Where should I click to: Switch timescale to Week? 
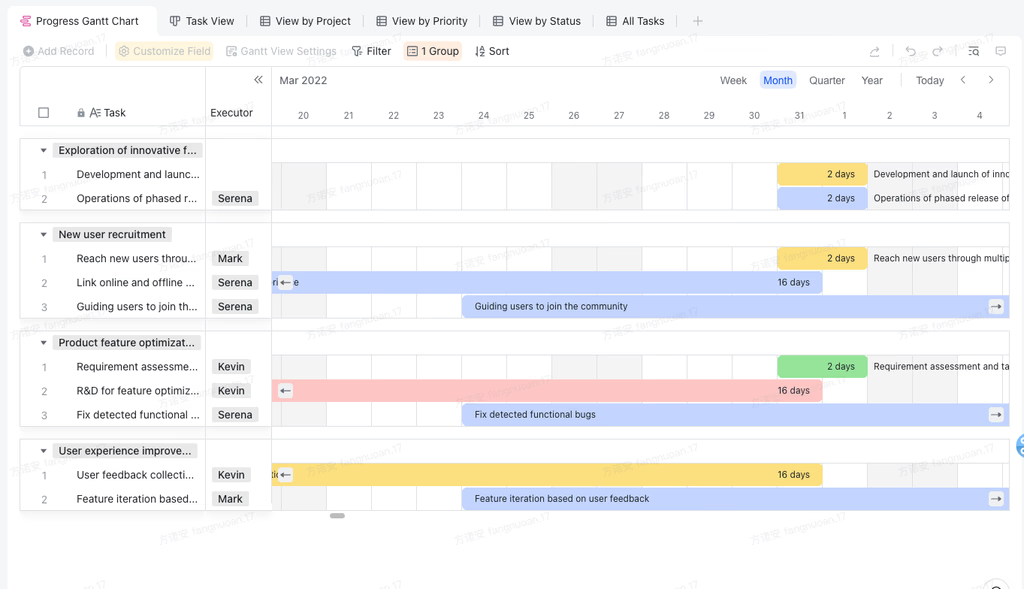coord(733,80)
